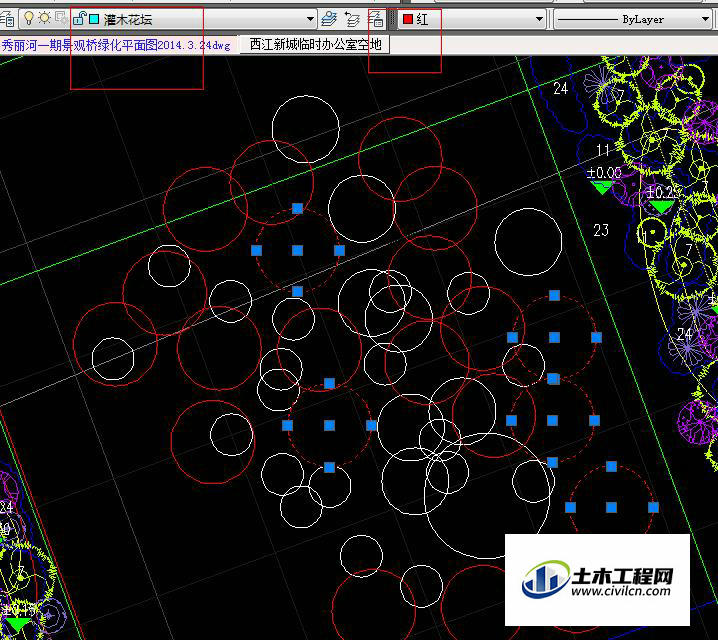
Task: Click the Make Object's Layer Current icon
Action: 328,19
